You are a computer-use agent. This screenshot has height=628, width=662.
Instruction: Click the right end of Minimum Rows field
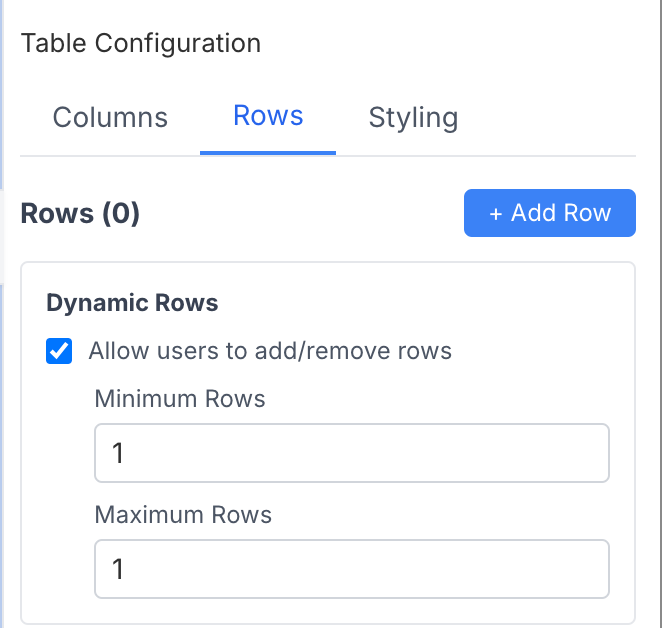tap(590, 453)
